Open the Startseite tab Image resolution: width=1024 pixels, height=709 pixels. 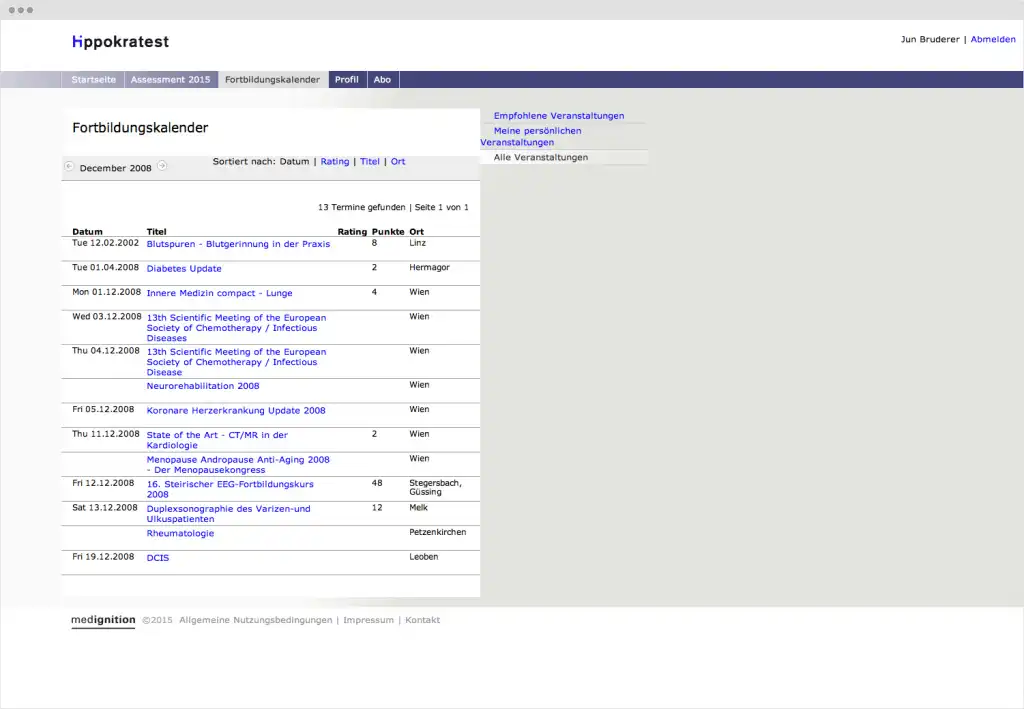tap(93, 80)
